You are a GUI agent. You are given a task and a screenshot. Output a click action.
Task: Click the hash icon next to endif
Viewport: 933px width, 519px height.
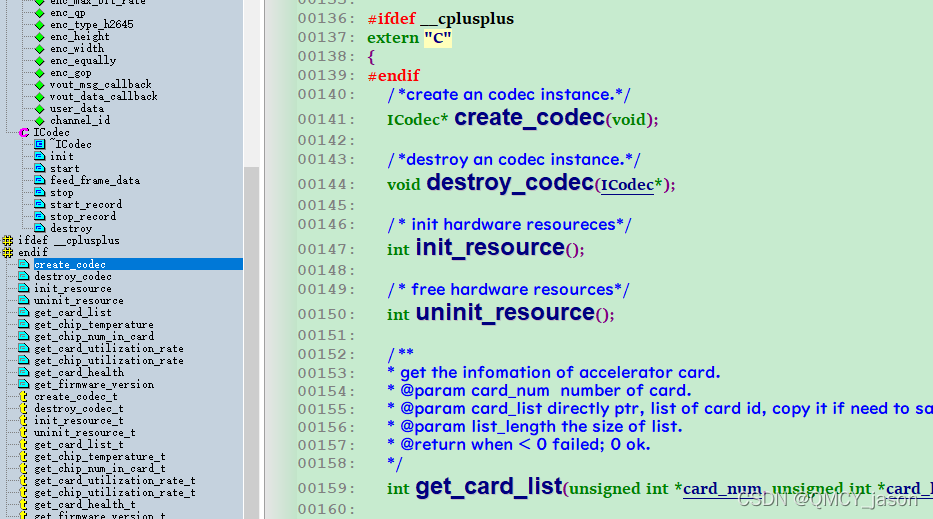(8, 252)
